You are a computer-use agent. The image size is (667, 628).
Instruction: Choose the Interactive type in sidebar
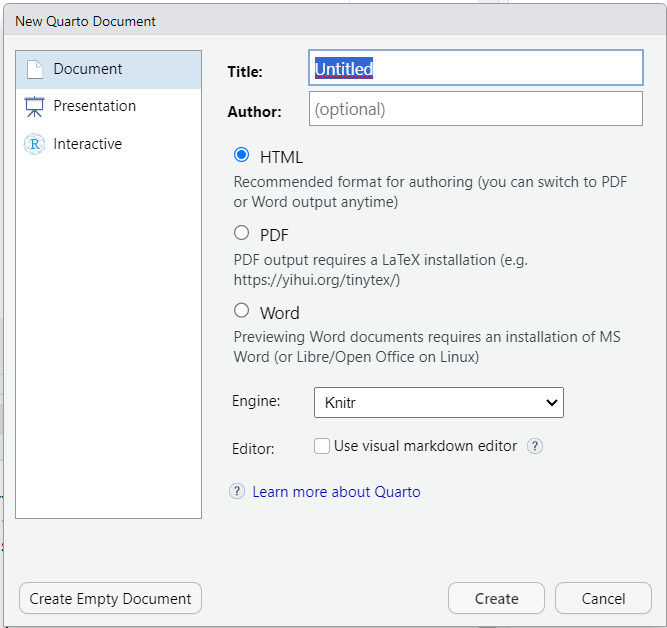pos(108,144)
